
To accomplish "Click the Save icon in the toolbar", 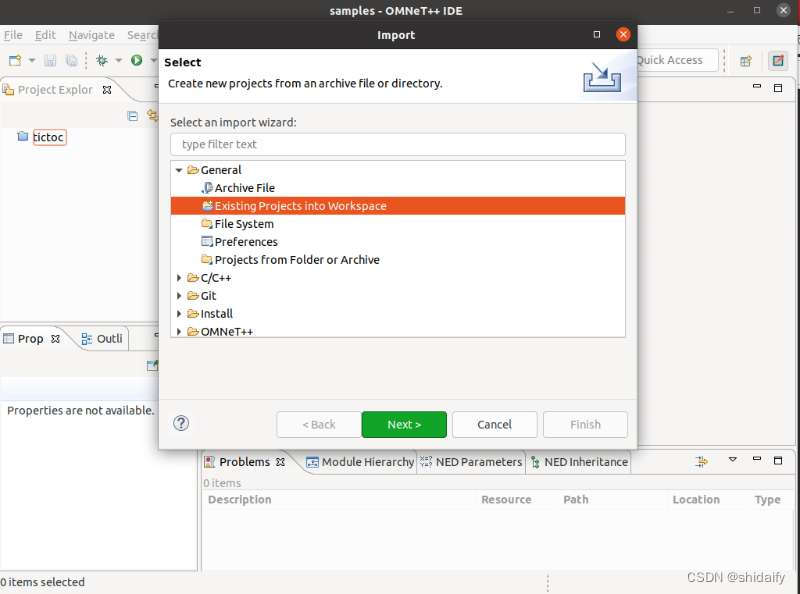I will coord(50,60).
